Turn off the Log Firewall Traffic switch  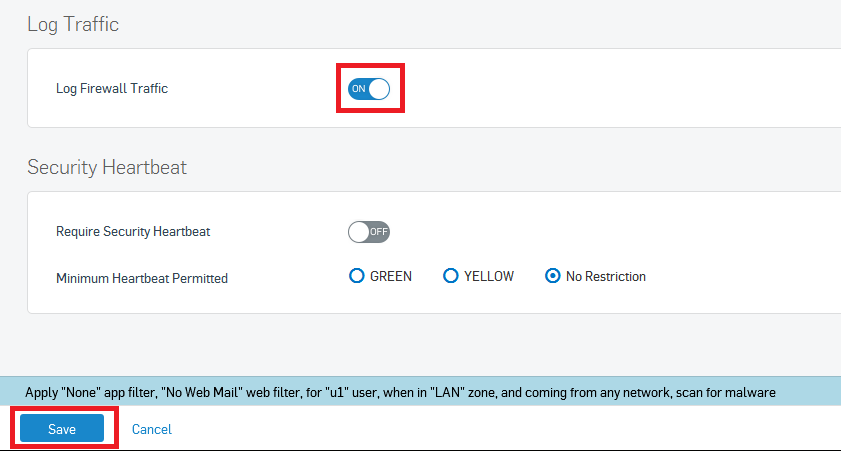[369, 88]
